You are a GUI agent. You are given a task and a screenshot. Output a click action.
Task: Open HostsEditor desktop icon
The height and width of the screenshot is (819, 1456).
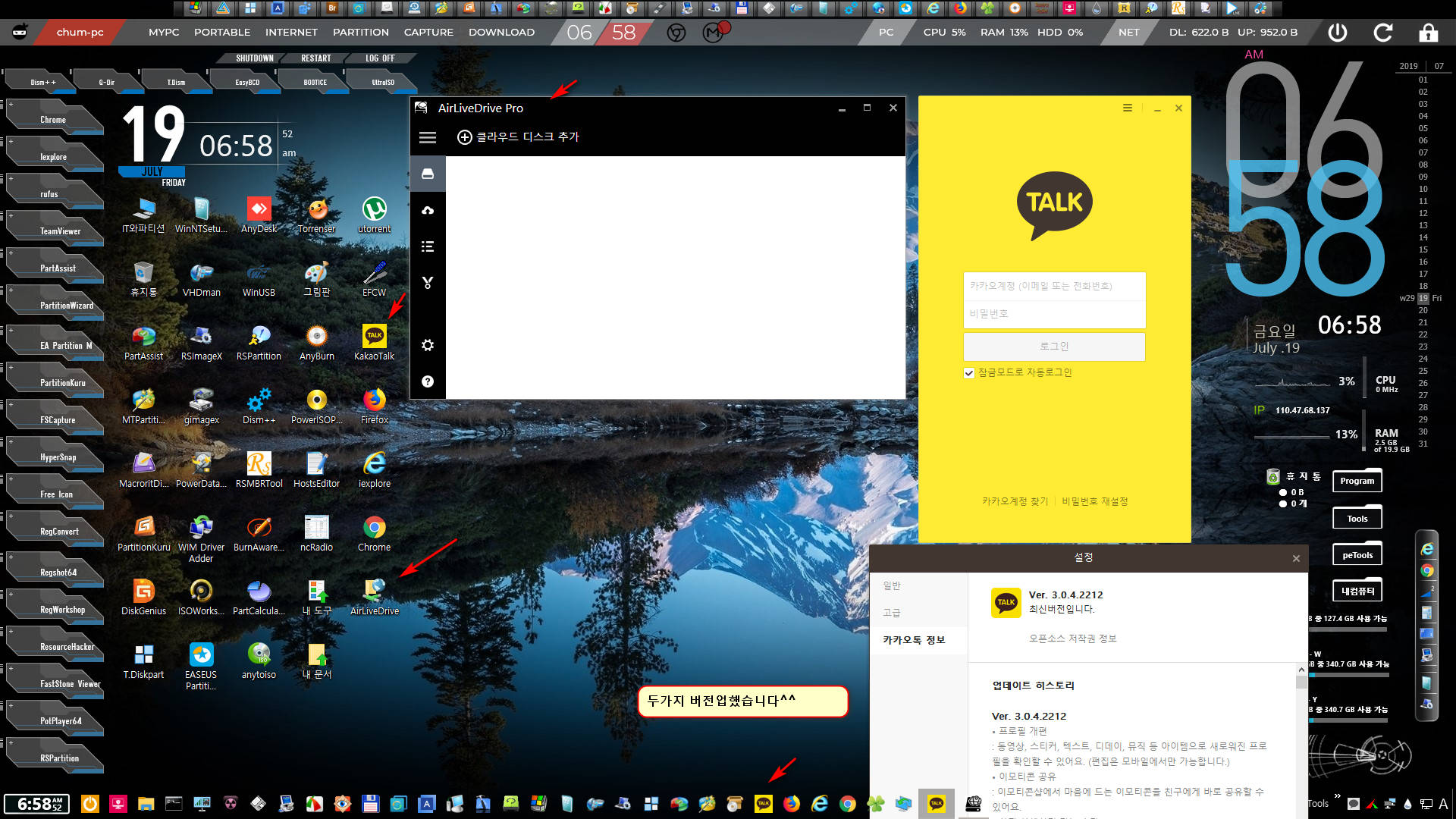pos(316,469)
